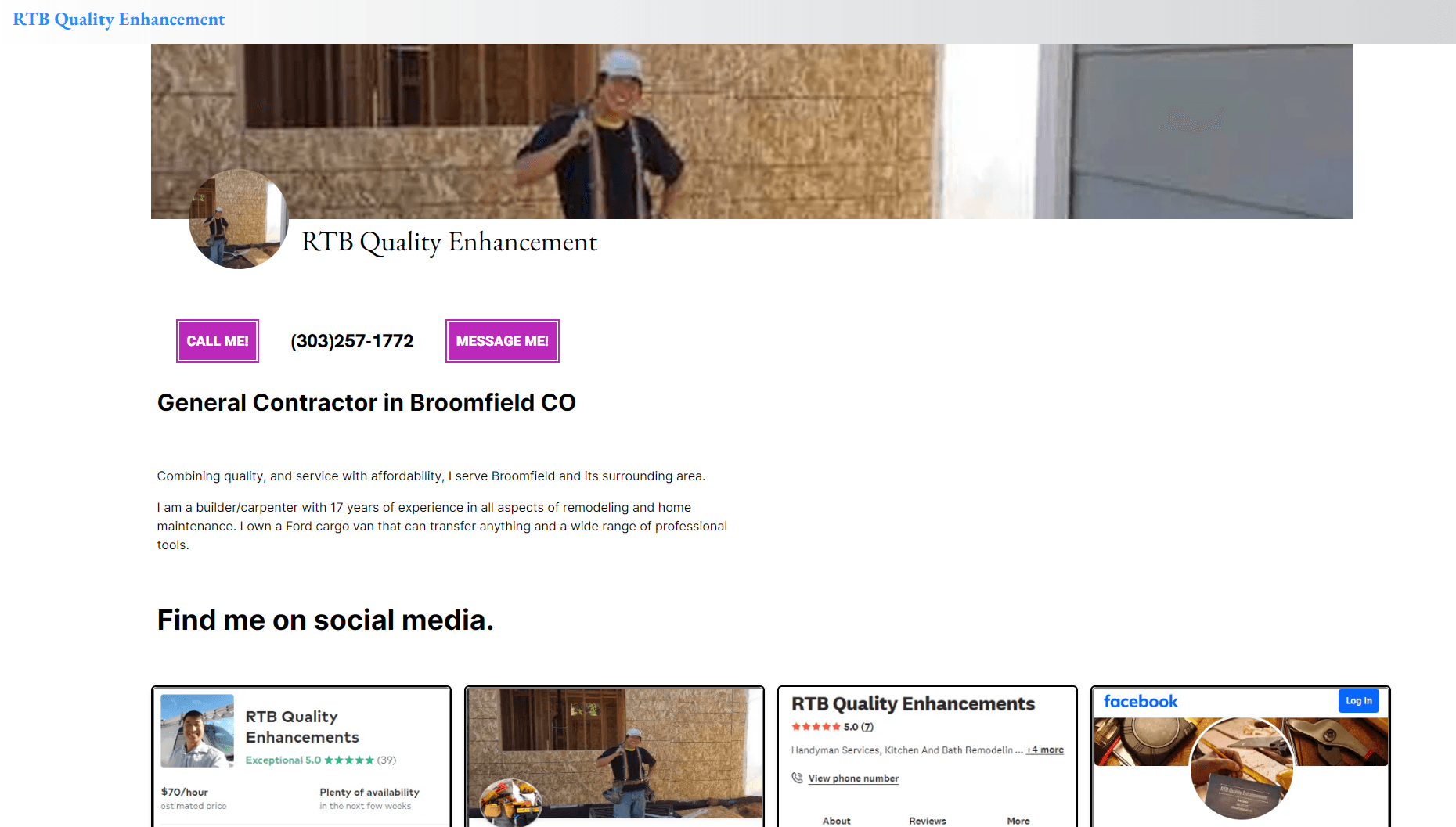Click the CALL ME! button

(x=217, y=341)
